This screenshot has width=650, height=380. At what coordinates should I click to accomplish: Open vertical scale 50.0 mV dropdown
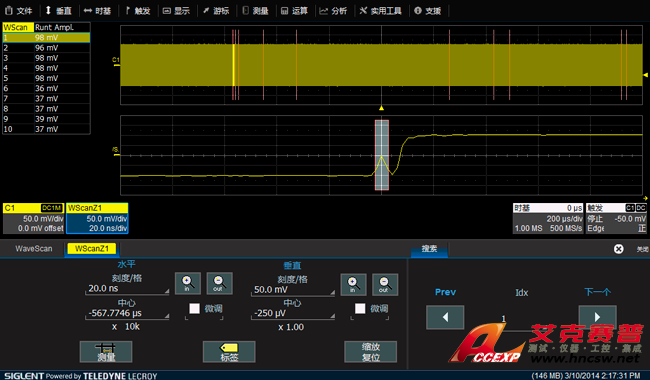pos(293,290)
